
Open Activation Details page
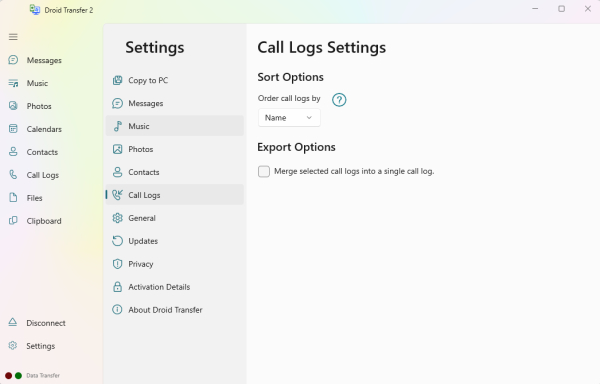(174, 287)
